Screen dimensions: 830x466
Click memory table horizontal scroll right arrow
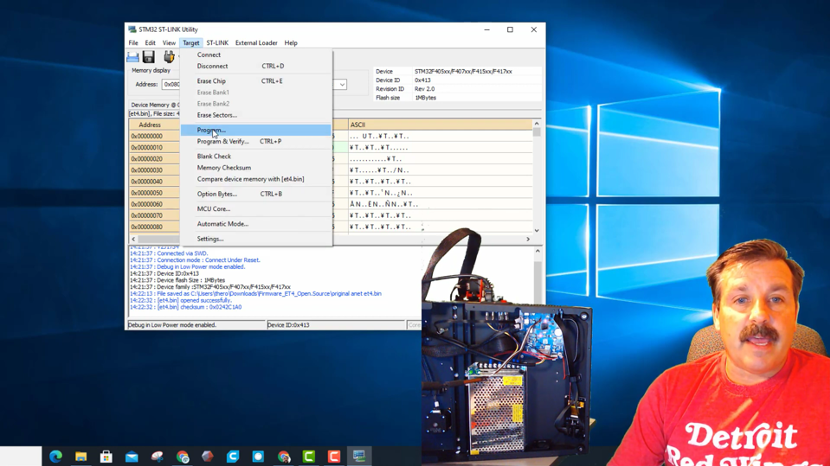pyautogui.click(x=528, y=239)
